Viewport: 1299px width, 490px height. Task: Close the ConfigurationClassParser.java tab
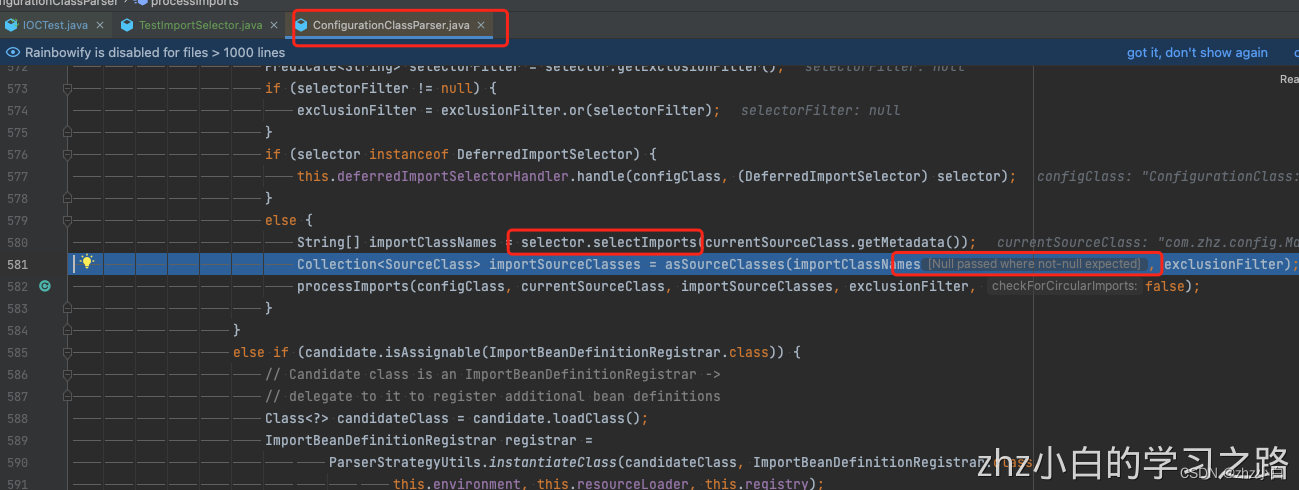pyautogui.click(x=481, y=24)
